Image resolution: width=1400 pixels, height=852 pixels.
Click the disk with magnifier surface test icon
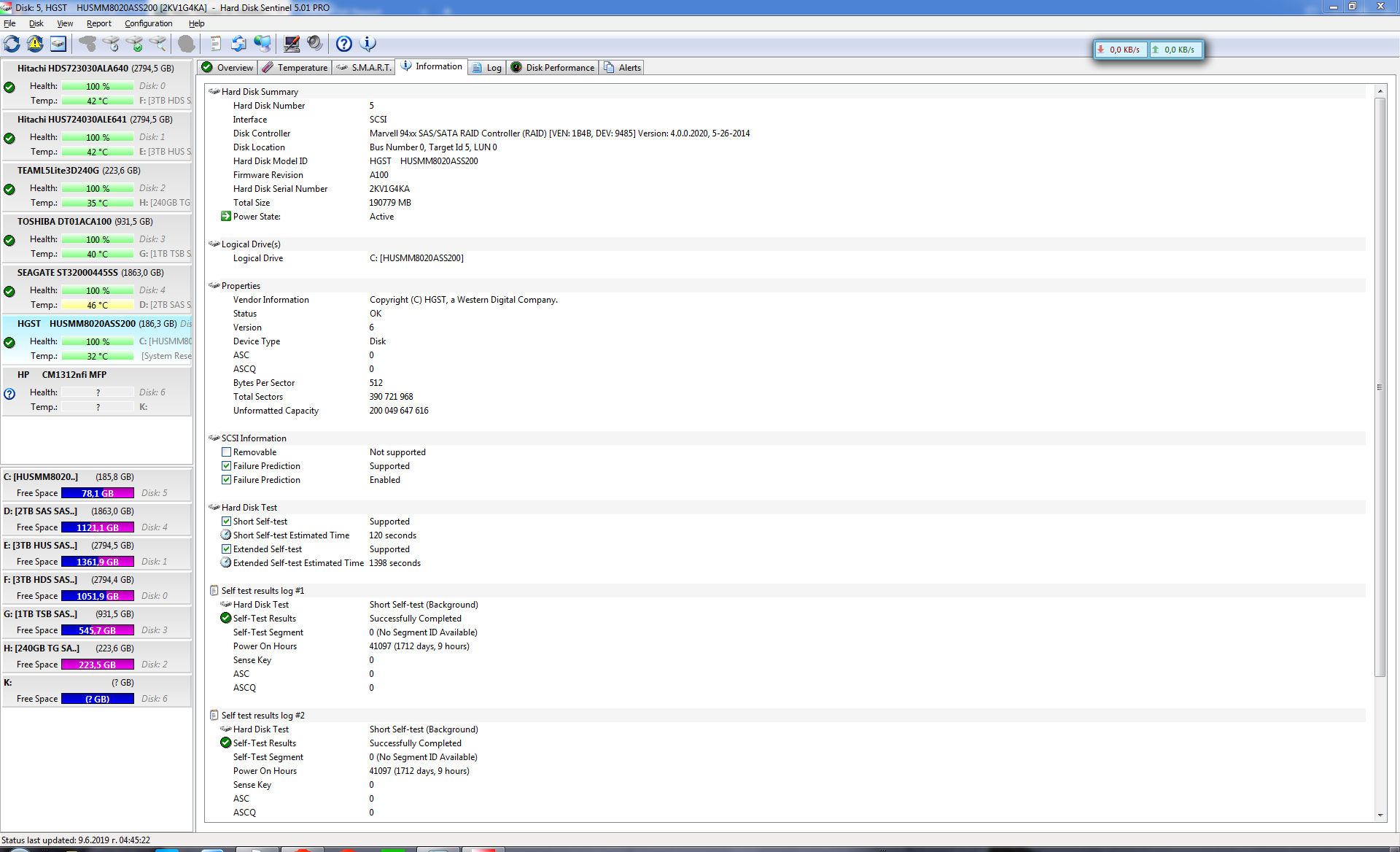(x=157, y=44)
